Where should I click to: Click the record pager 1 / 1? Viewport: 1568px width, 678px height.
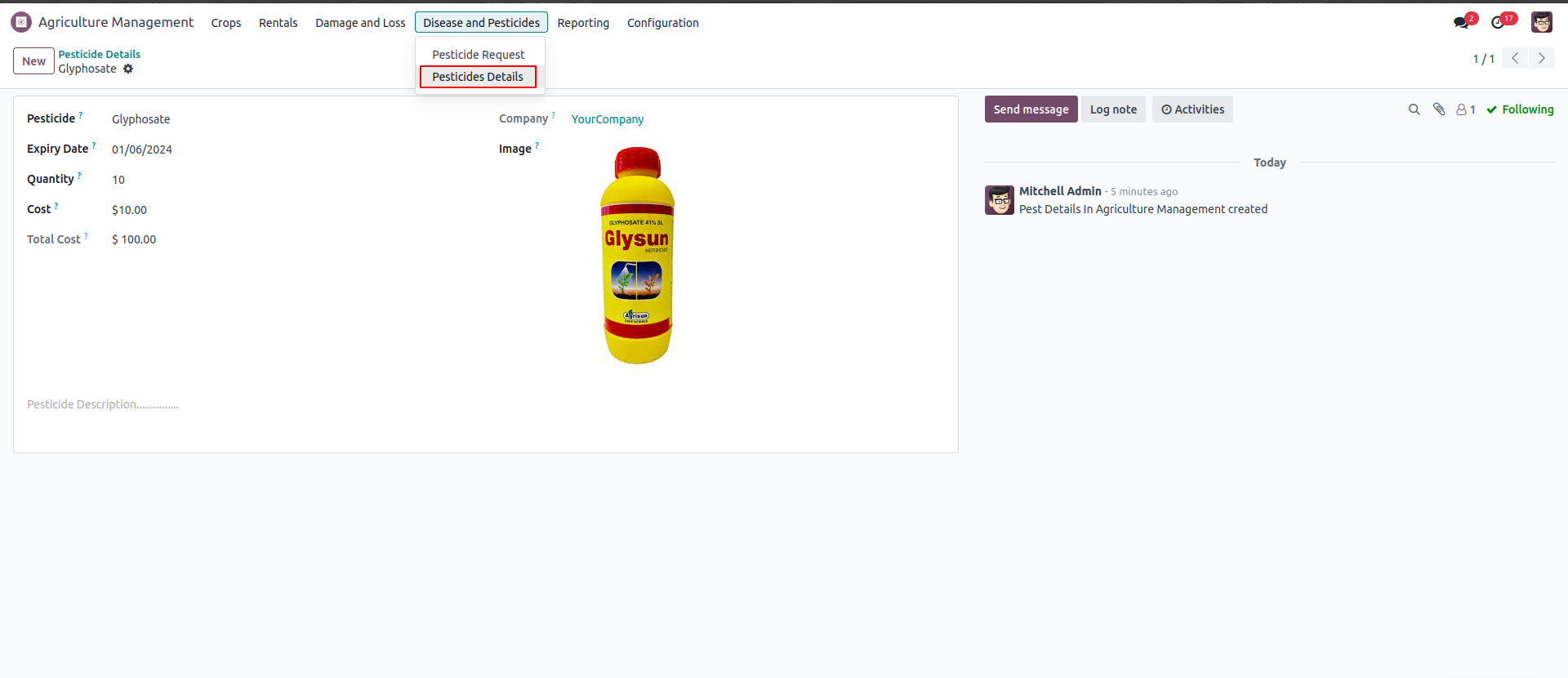[1484, 59]
